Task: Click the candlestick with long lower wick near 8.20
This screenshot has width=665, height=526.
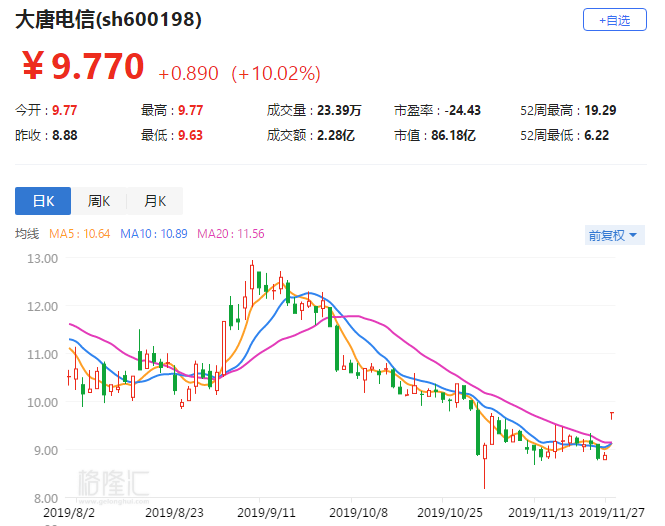Action: pyautogui.click(x=485, y=466)
